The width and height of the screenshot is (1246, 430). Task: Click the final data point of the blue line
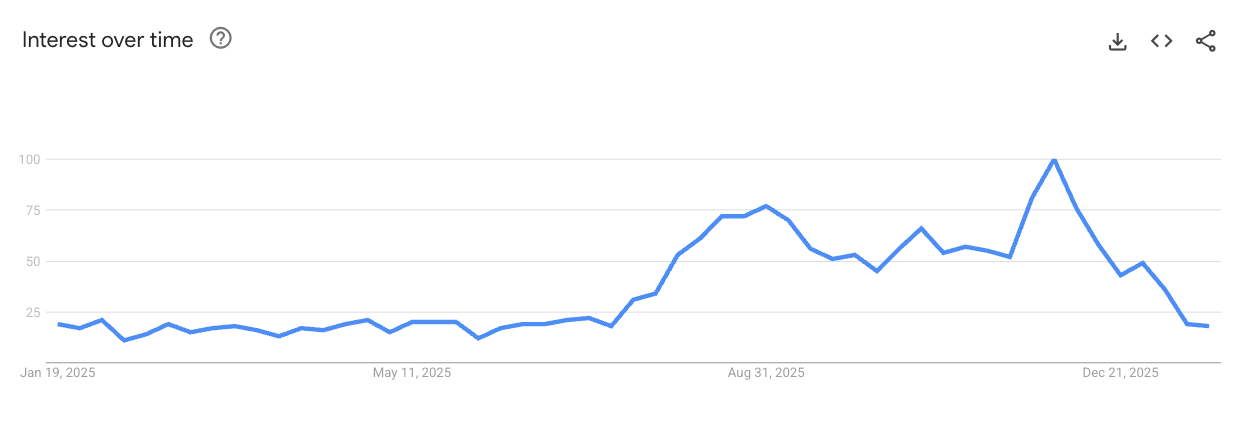click(x=1208, y=326)
